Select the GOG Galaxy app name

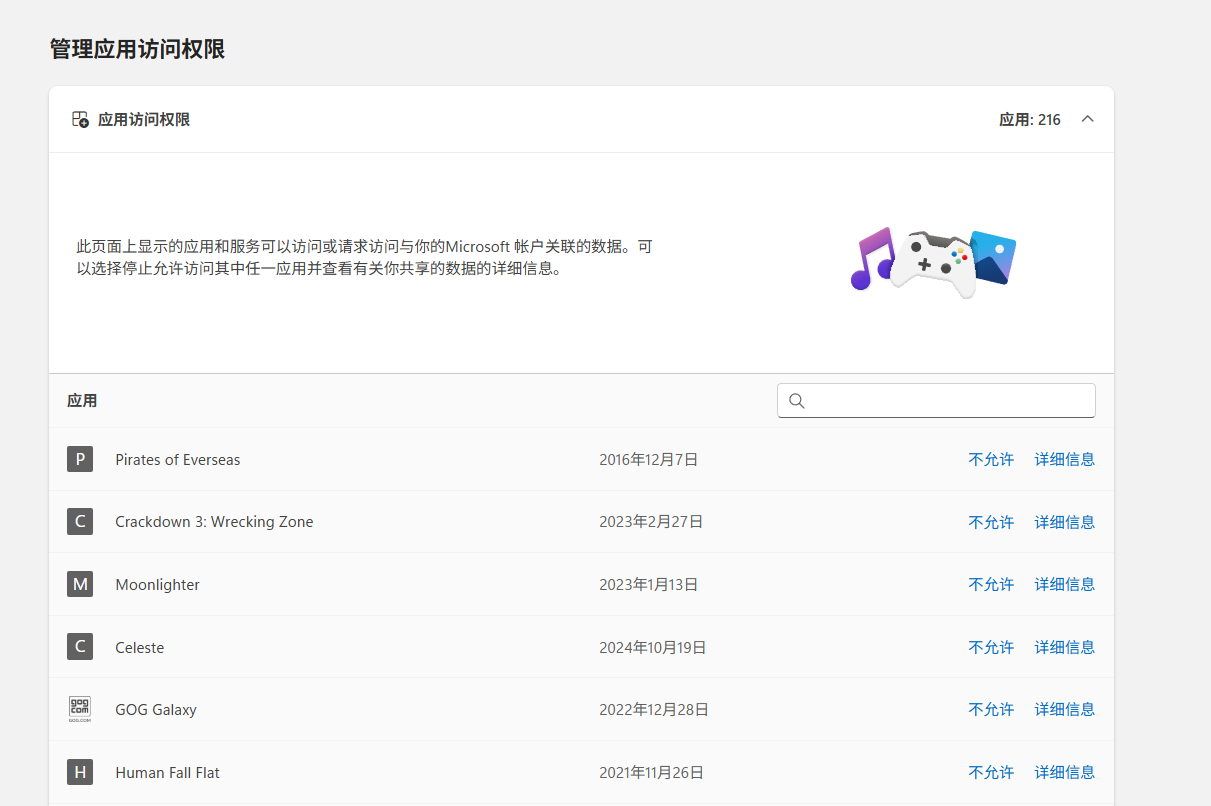(156, 710)
